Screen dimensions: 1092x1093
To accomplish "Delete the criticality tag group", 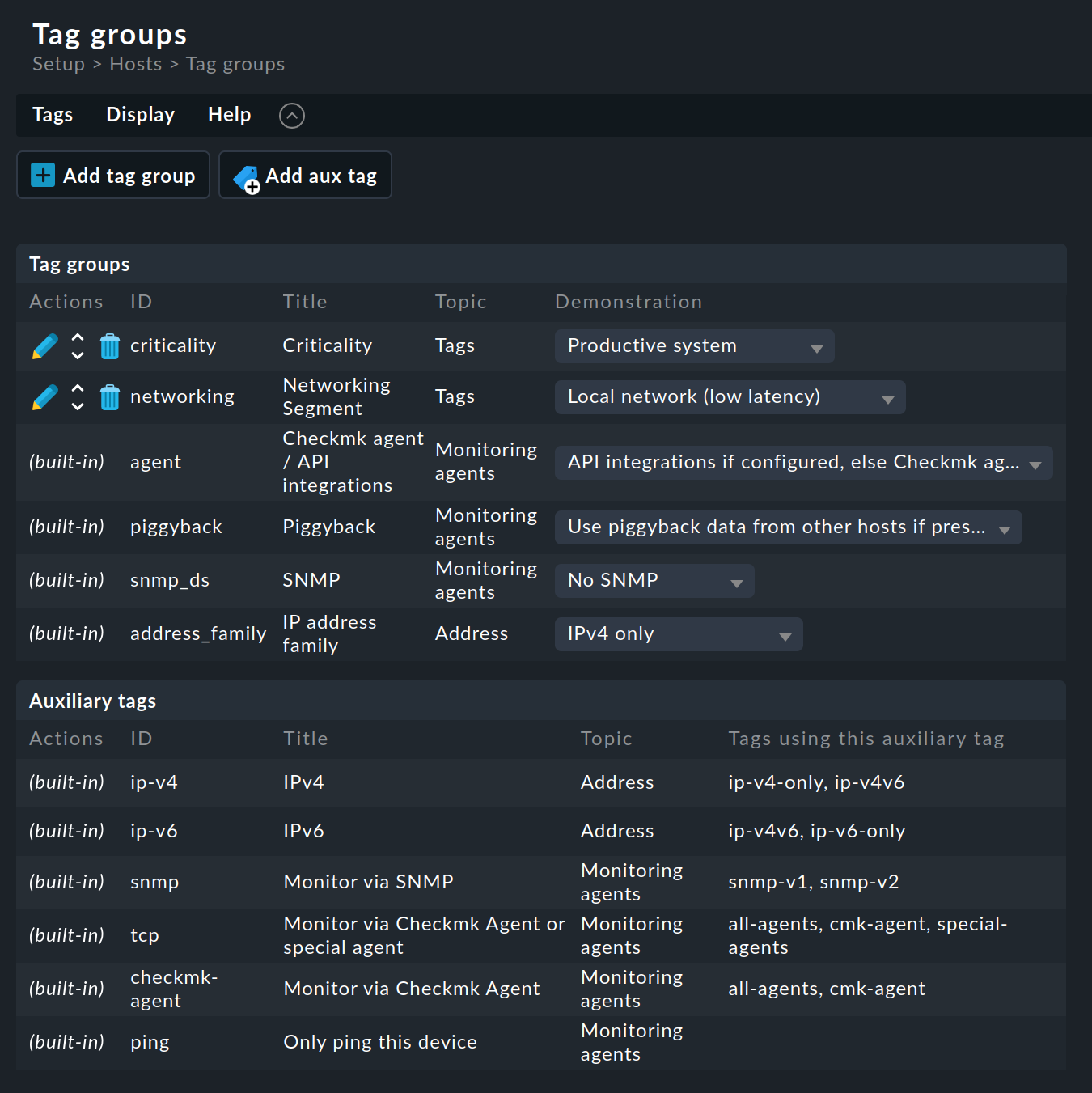I will (x=109, y=345).
